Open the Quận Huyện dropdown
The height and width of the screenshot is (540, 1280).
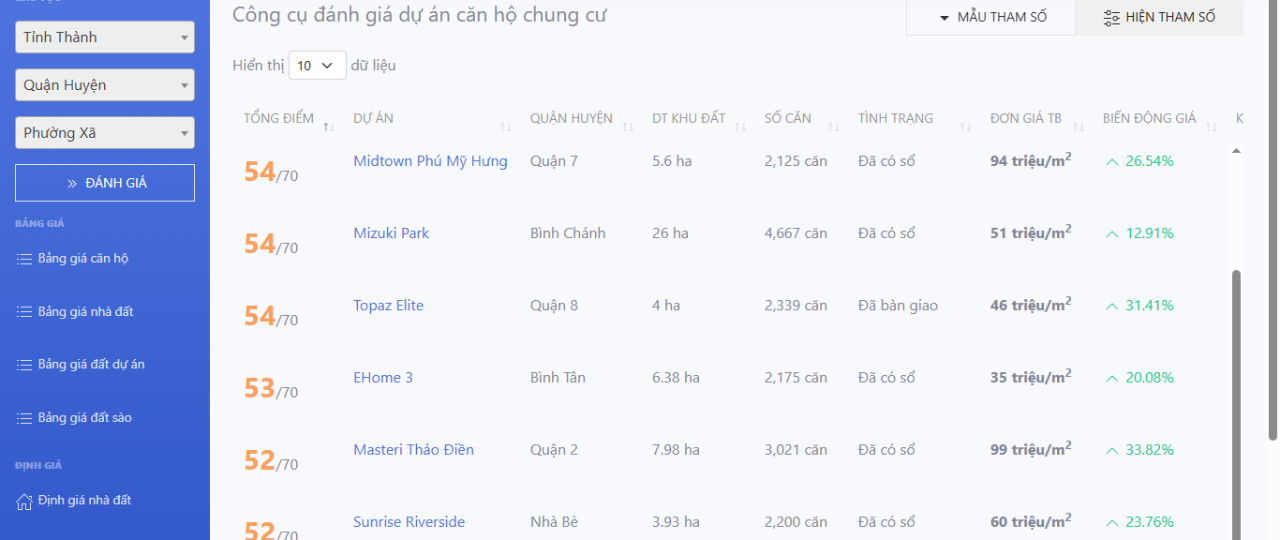point(105,85)
